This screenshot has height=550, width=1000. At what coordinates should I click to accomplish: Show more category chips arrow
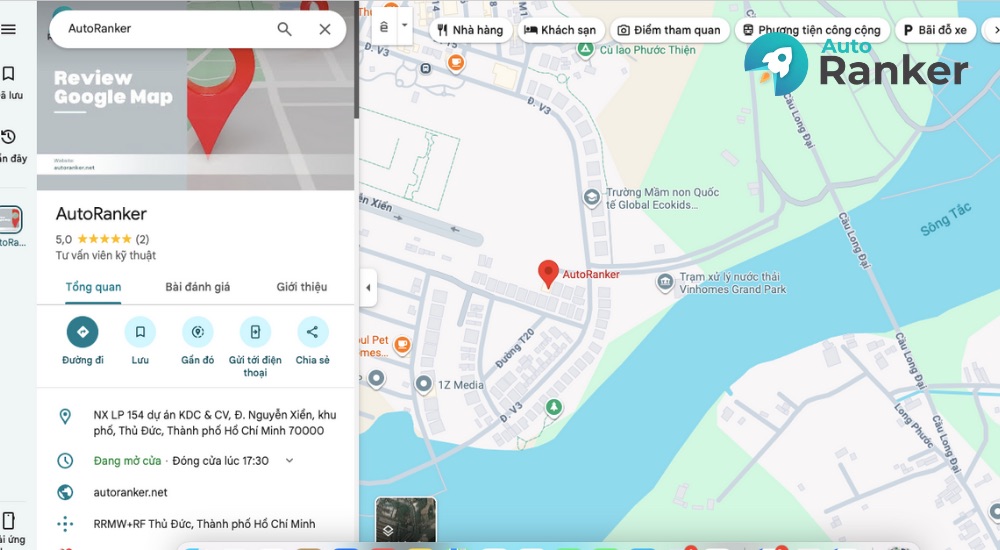click(994, 30)
